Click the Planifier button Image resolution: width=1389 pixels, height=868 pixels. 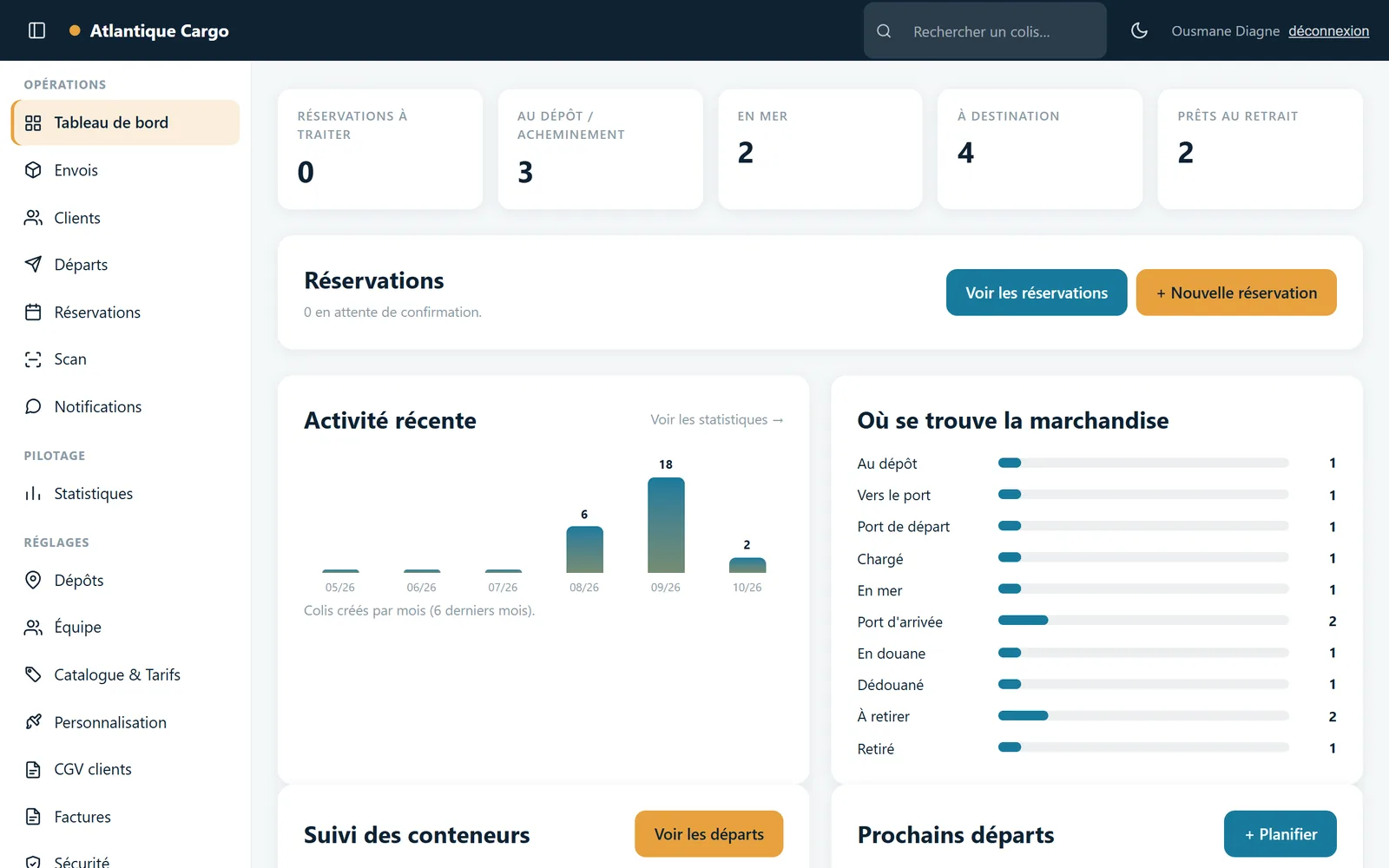pos(1280,834)
